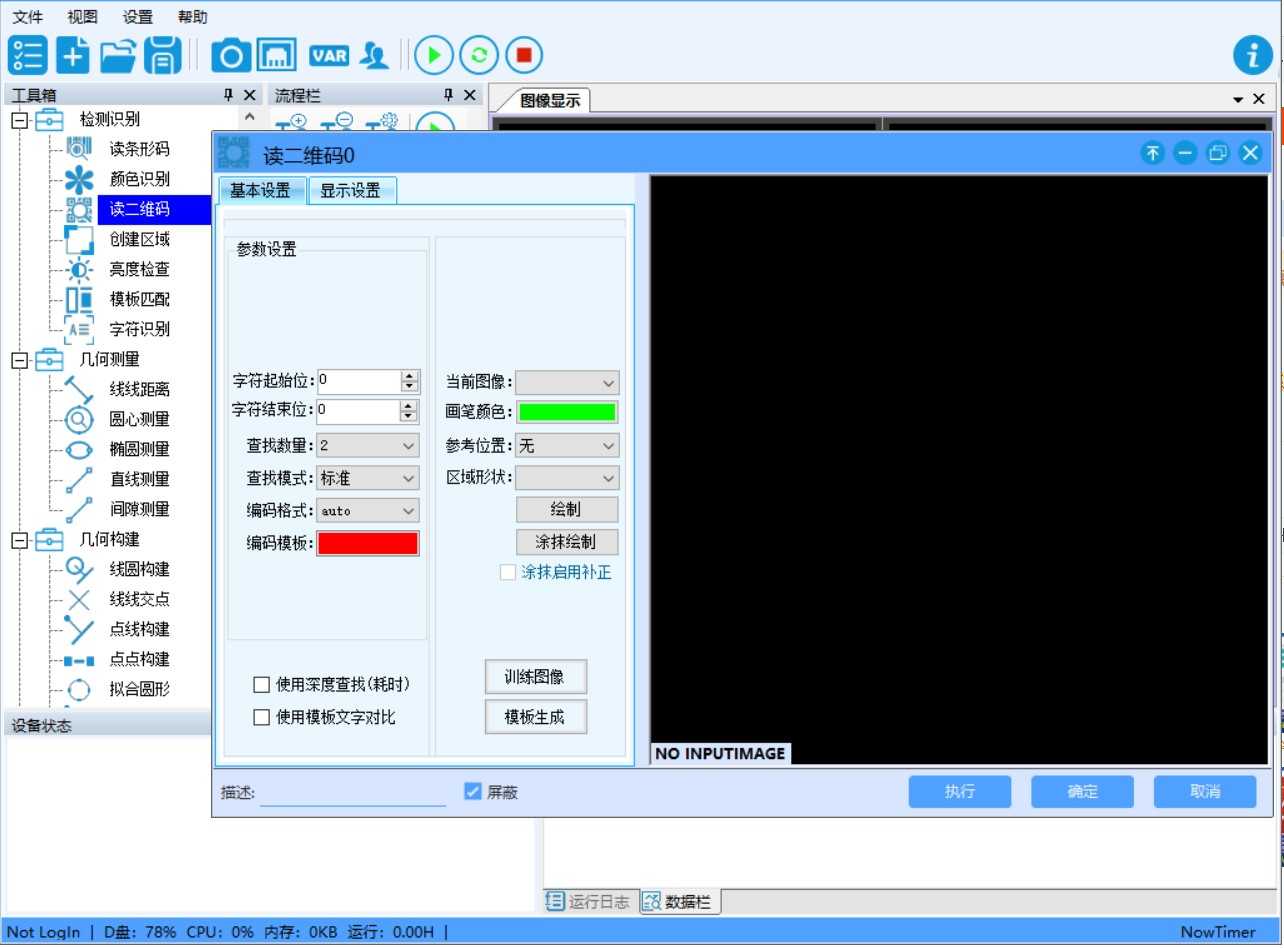Open the 视图 menu

tap(82, 17)
